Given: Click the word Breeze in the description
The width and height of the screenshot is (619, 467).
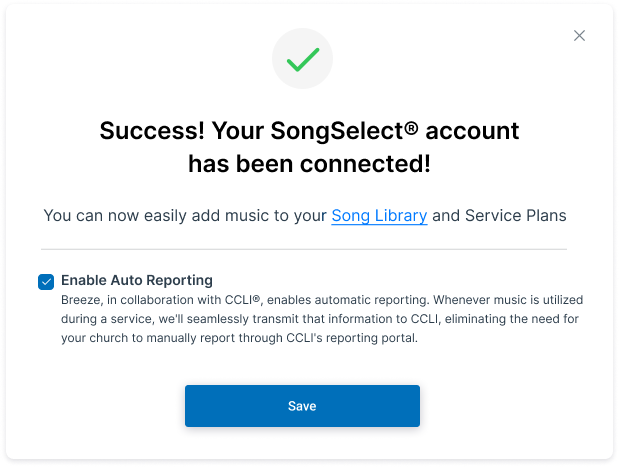Looking at the screenshot, I should pyautogui.click(x=82, y=300).
